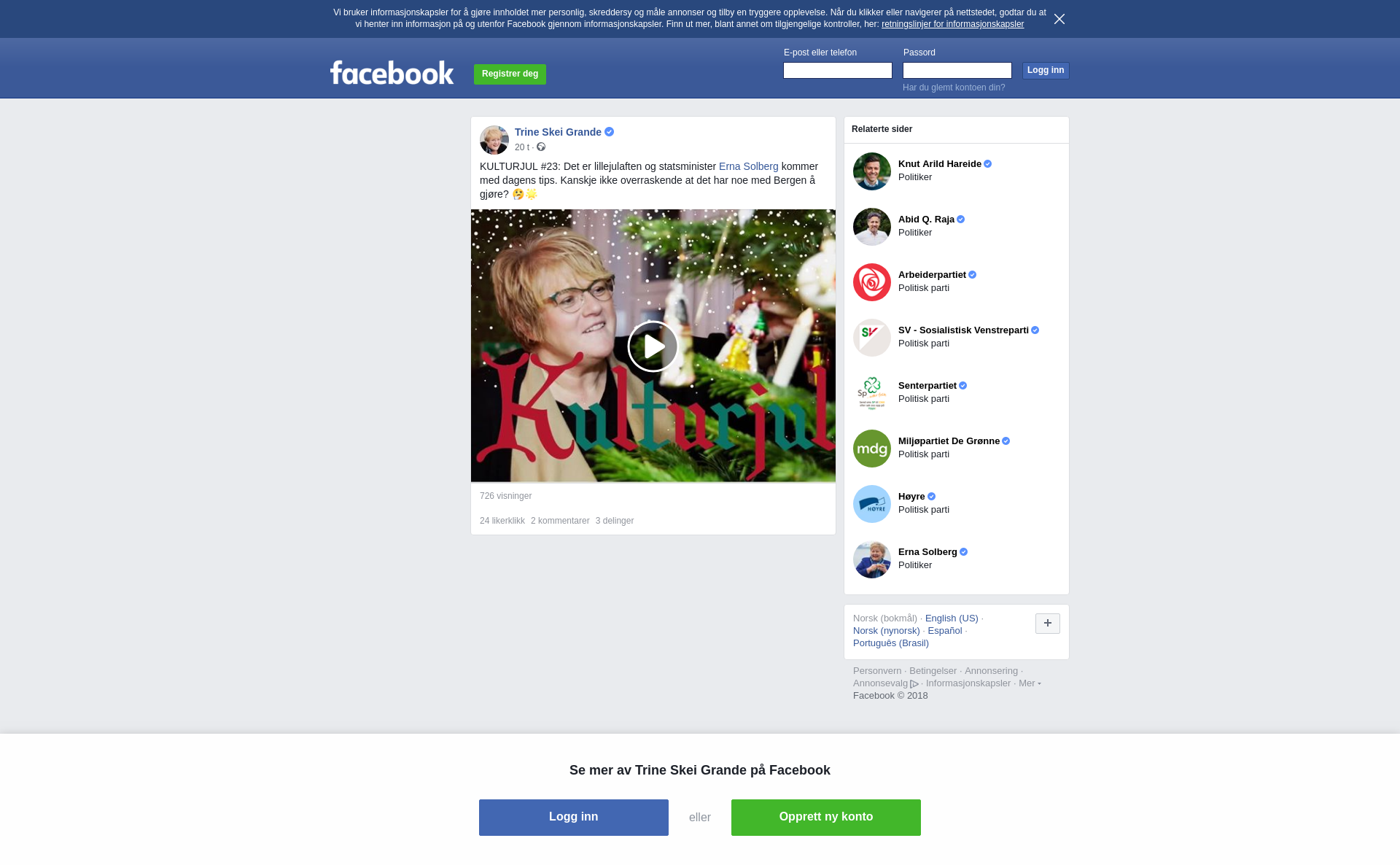The image size is (1400, 865).
Task: Switch language to English (US)
Action: [x=952, y=618]
